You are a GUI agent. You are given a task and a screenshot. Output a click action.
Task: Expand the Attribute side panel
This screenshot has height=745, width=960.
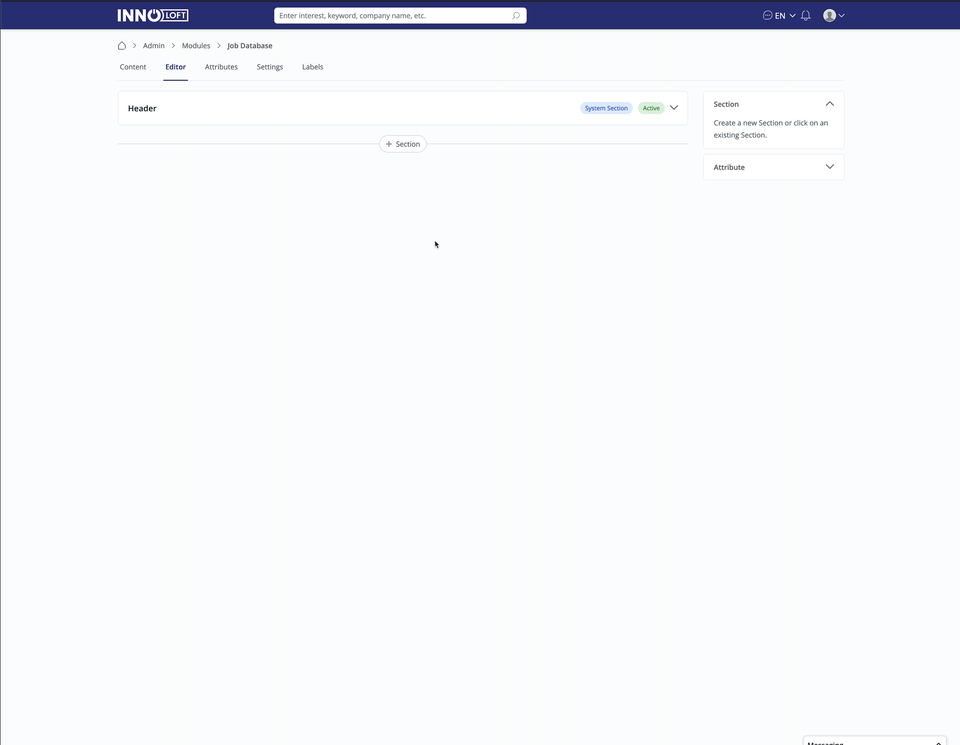[829, 167]
